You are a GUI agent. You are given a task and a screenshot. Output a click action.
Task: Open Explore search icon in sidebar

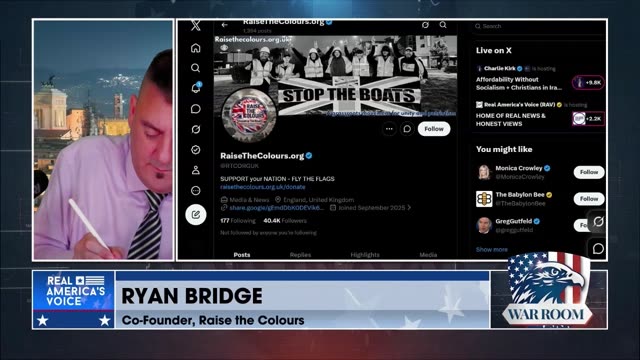pos(196,68)
